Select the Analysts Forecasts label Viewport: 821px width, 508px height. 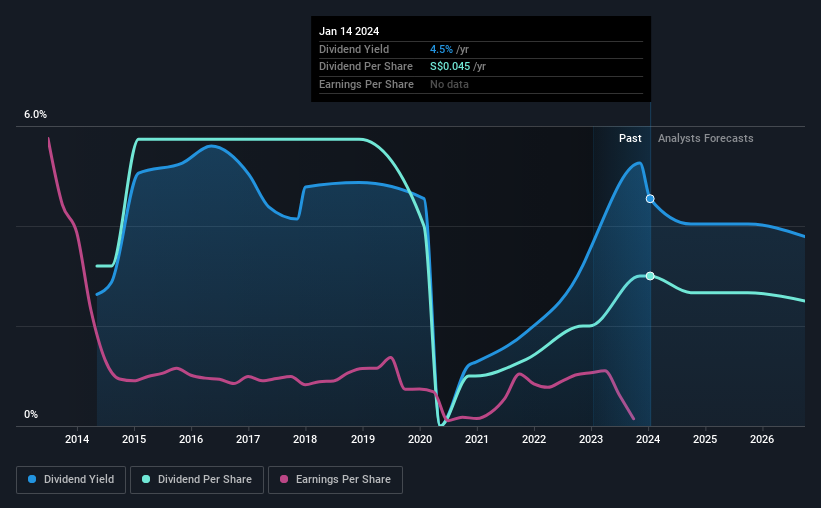tap(705, 138)
